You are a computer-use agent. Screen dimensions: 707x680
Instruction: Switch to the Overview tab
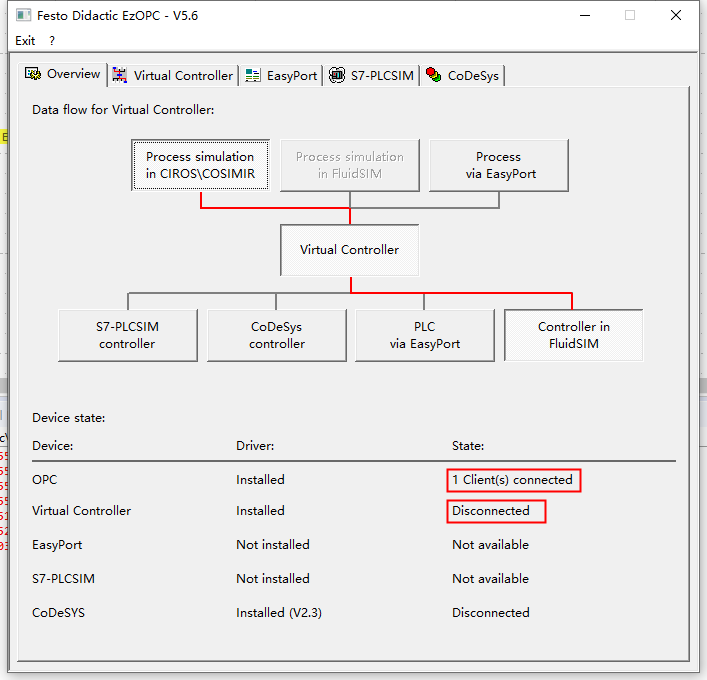point(63,74)
